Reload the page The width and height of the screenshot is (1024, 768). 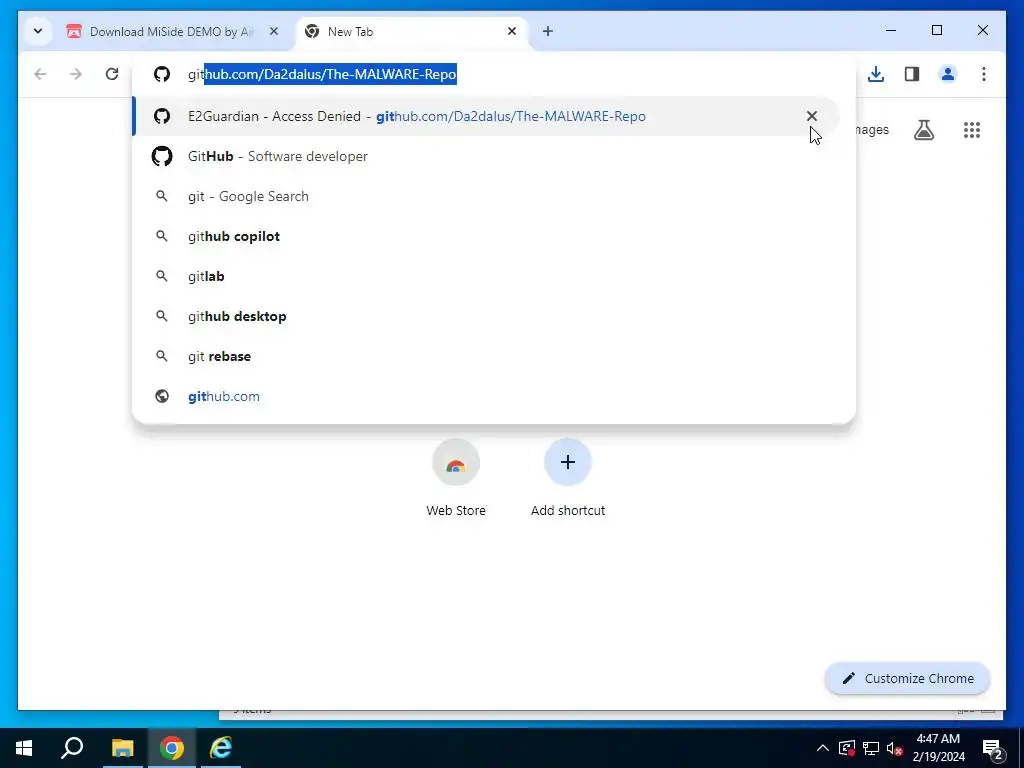(x=112, y=74)
